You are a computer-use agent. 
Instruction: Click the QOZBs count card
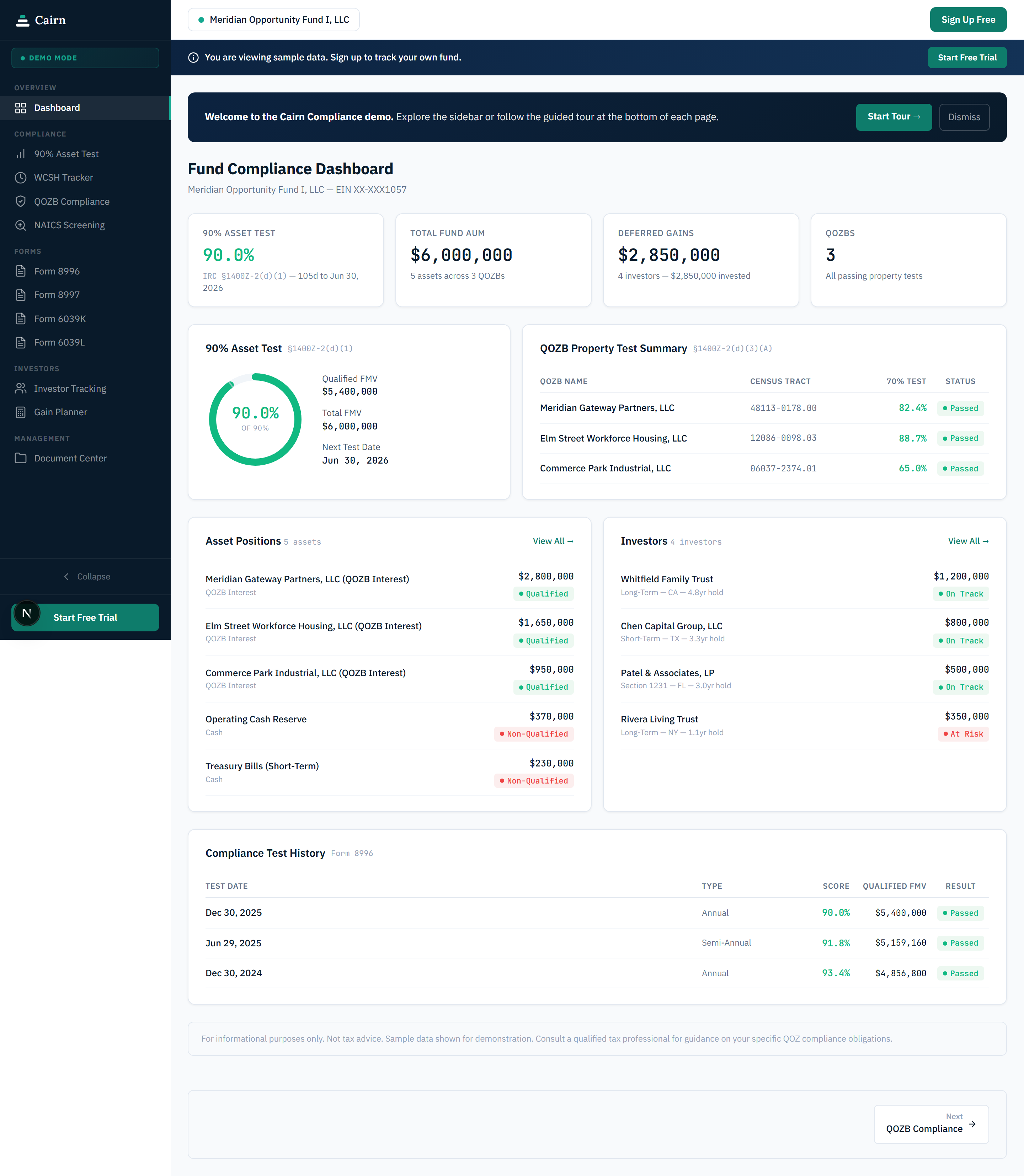point(908,261)
